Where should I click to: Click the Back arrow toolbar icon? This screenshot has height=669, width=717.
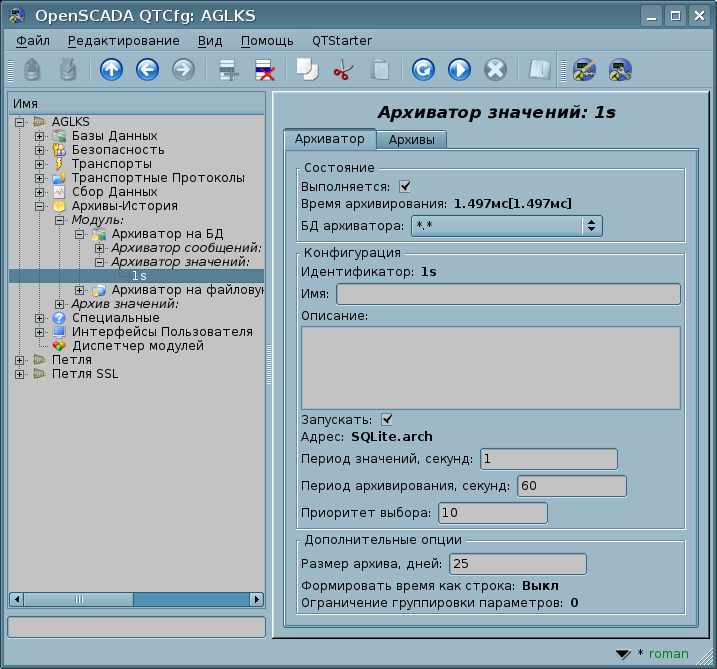tap(147, 70)
